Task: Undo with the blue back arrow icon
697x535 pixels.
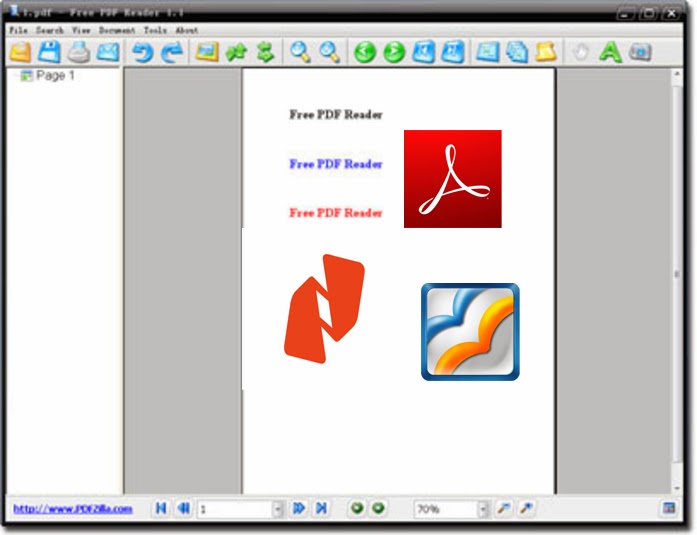Action: tap(142, 52)
